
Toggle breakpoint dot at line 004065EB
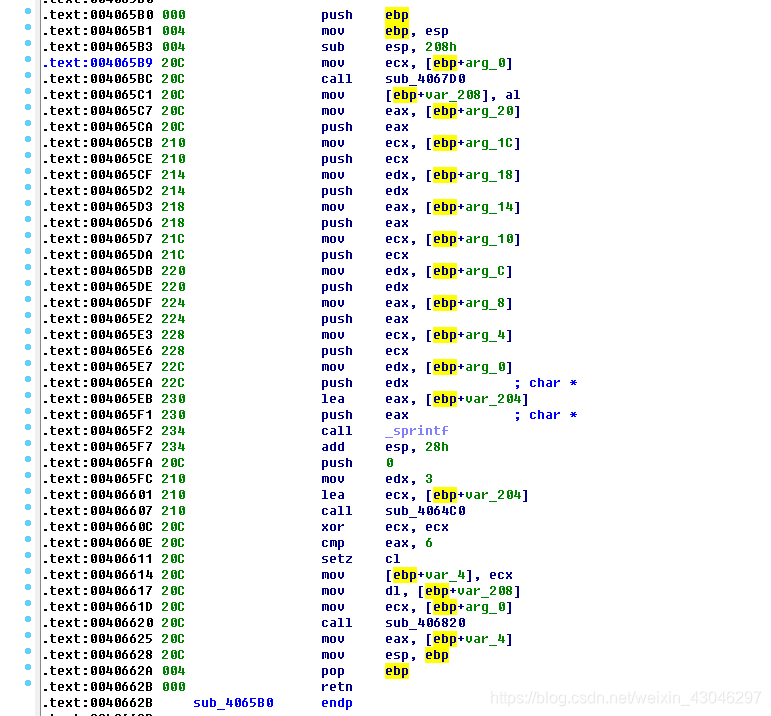click(x=28, y=395)
